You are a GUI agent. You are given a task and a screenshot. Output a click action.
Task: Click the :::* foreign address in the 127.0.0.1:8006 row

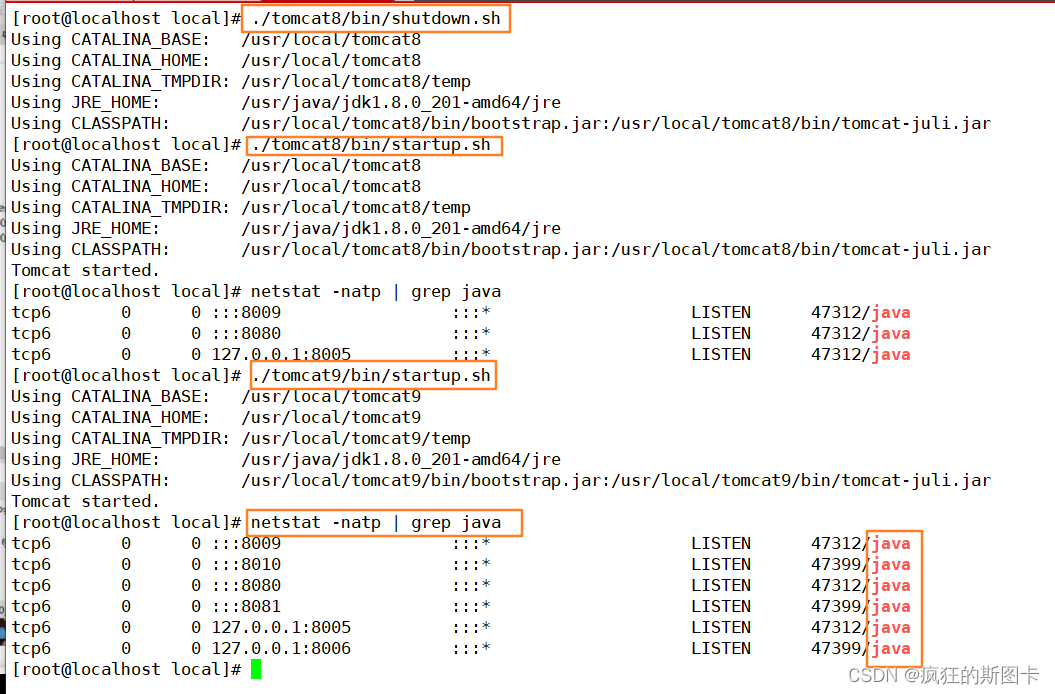471,649
